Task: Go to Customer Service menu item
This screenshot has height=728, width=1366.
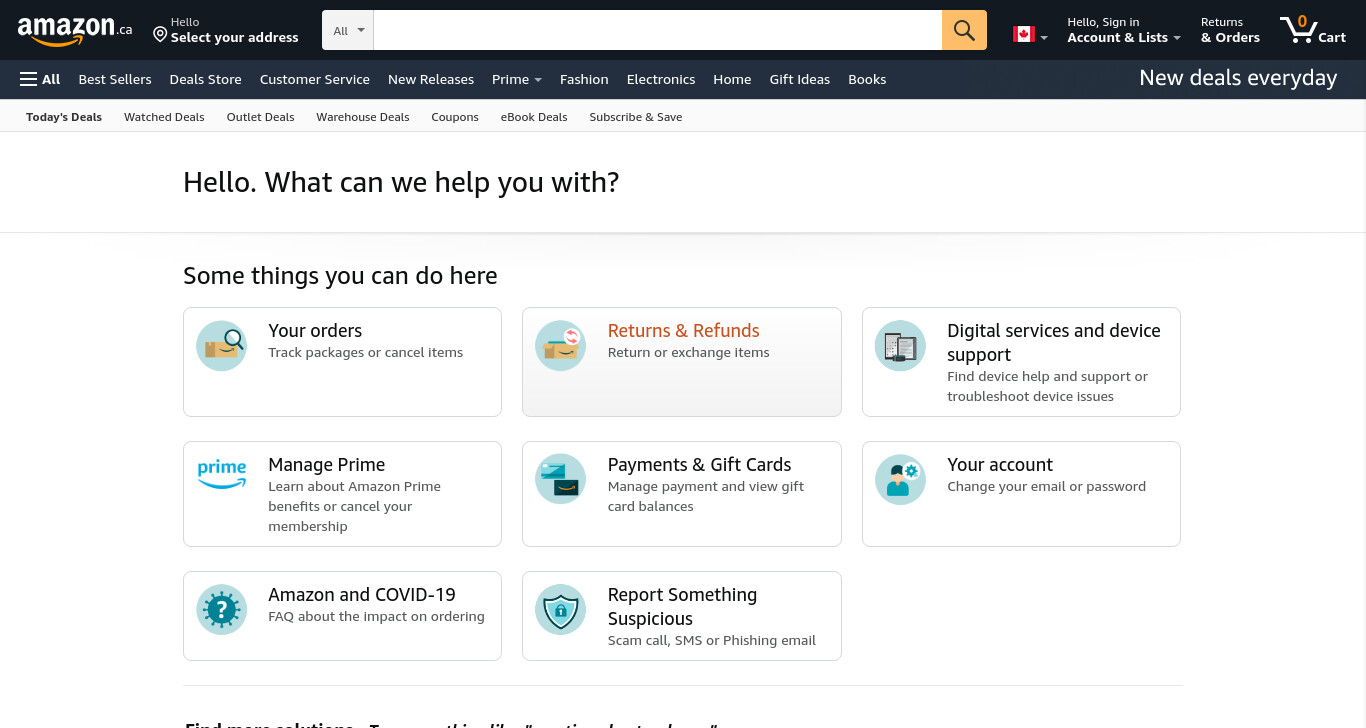Action: click(315, 79)
